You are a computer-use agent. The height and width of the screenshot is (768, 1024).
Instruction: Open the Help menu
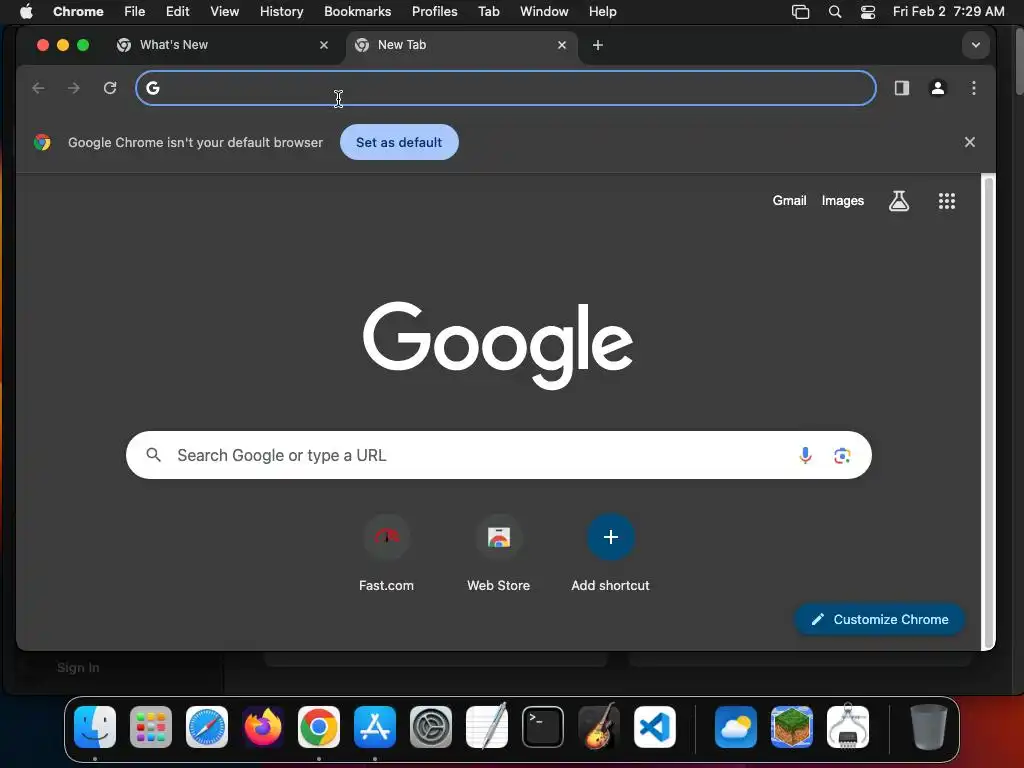pos(602,12)
